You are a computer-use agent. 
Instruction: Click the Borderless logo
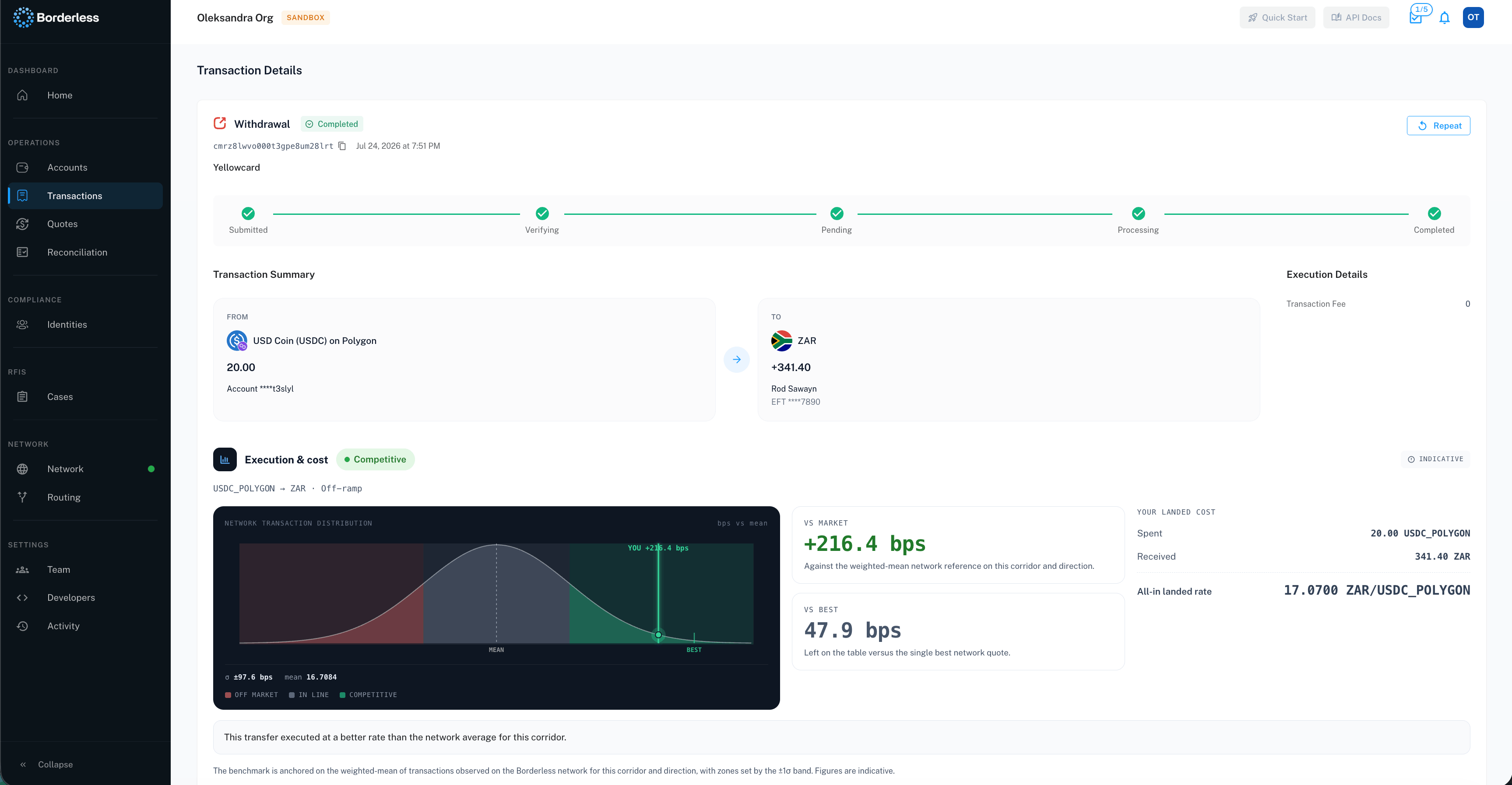(56, 18)
